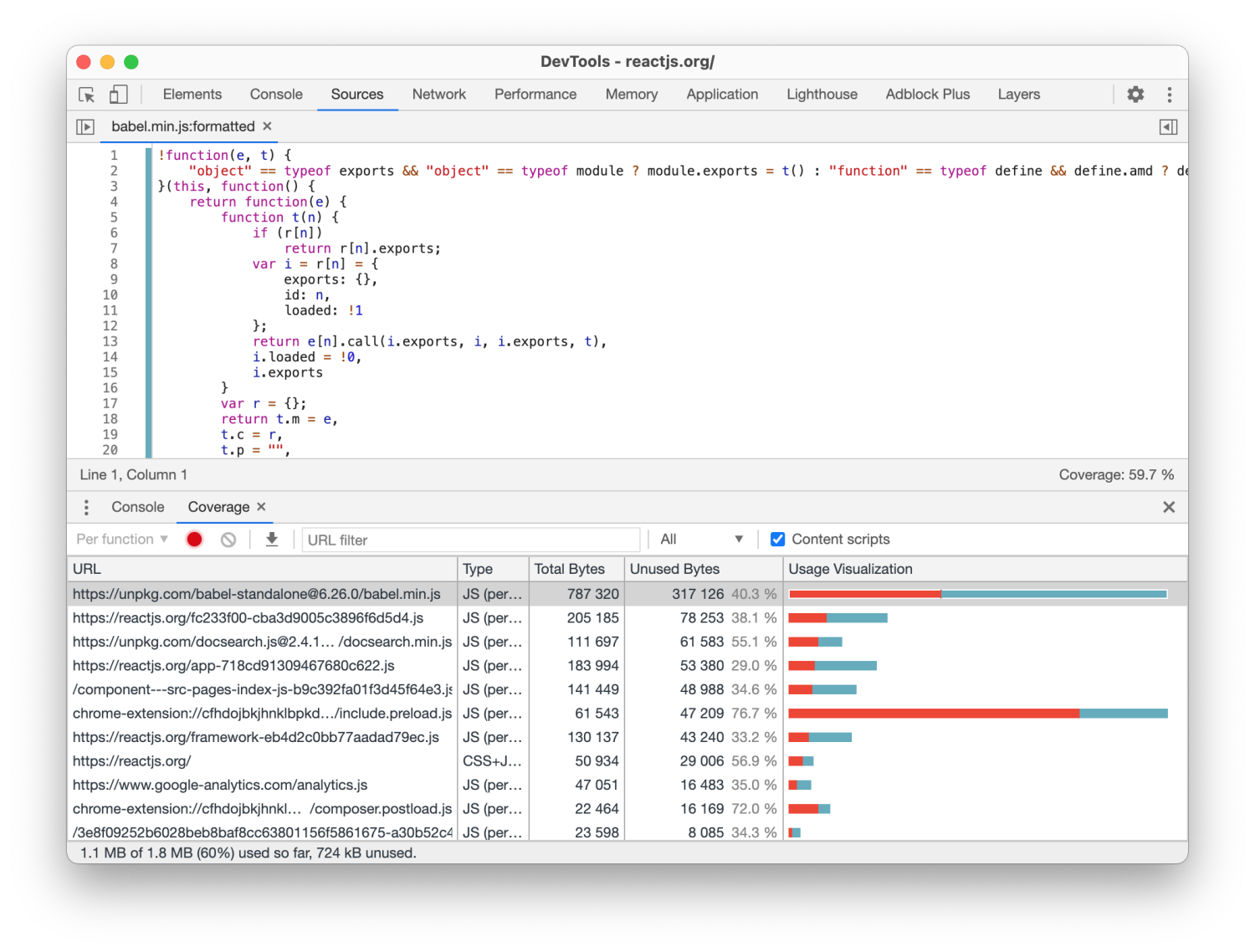Open the Performance tab
This screenshot has height=952, width=1255.
tap(535, 95)
